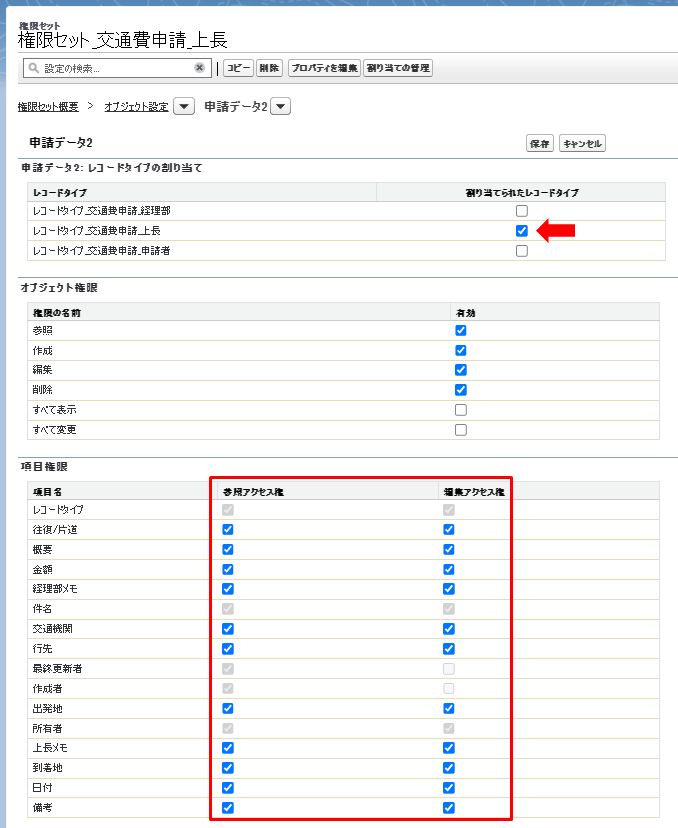The width and height of the screenshot is (678, 828).
Task: Click the コピー button
Action: pos(238,68)
